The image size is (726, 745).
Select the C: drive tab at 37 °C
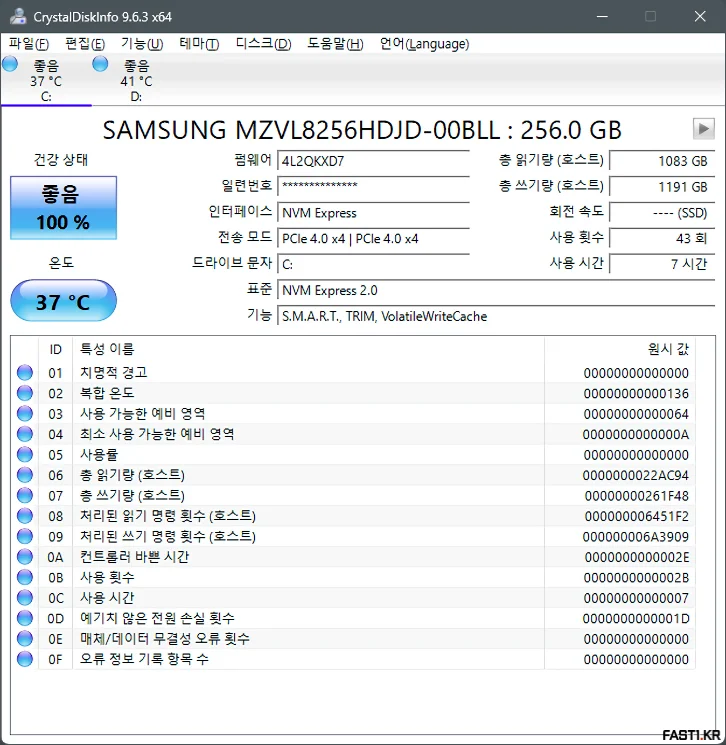[x=46, y=81]
